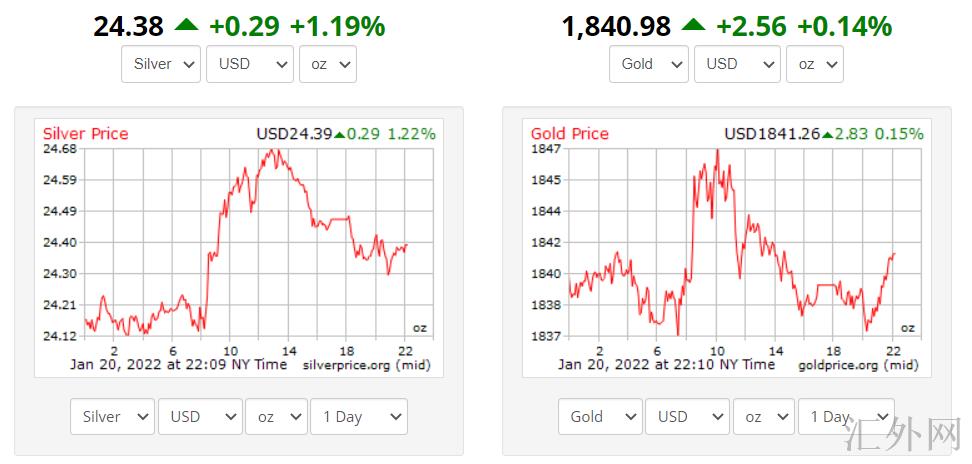Screen dimensions: 972x464
Task: Open the Silver metal dropdown under the 24.38 price
Action: click(161, 64)
